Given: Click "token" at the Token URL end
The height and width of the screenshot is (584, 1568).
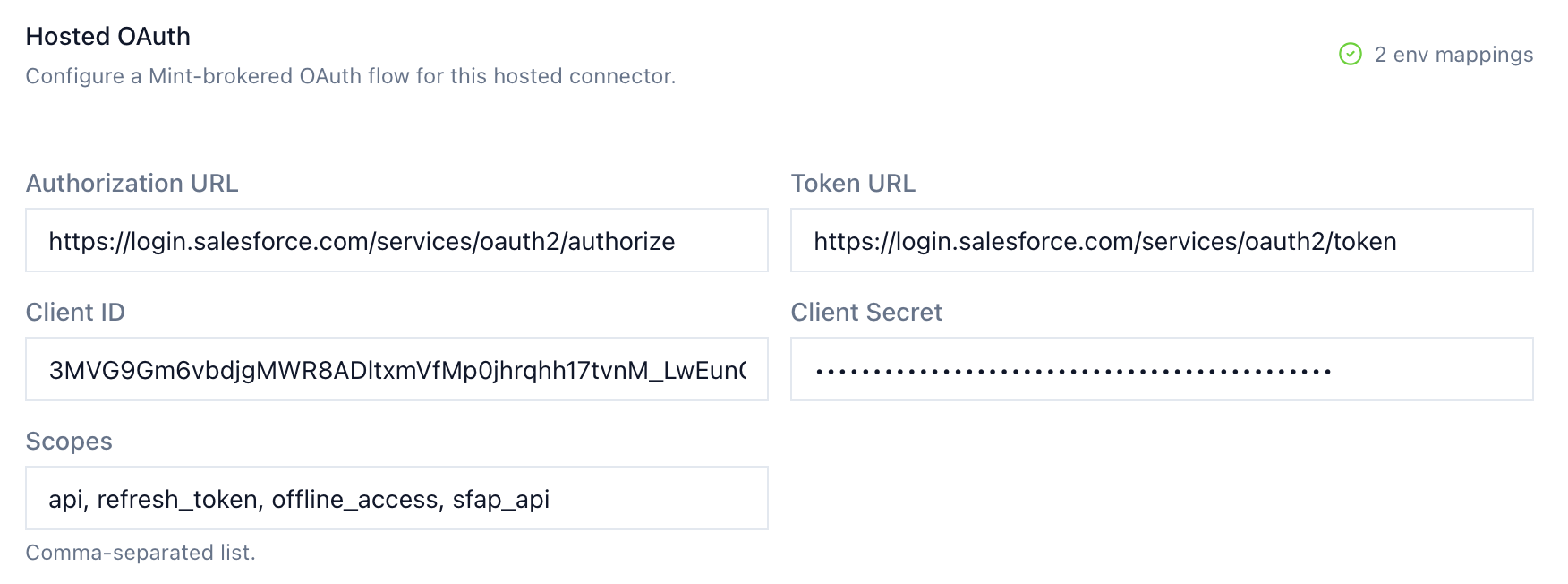Looking at the screenshot, I should (1364, 242).
